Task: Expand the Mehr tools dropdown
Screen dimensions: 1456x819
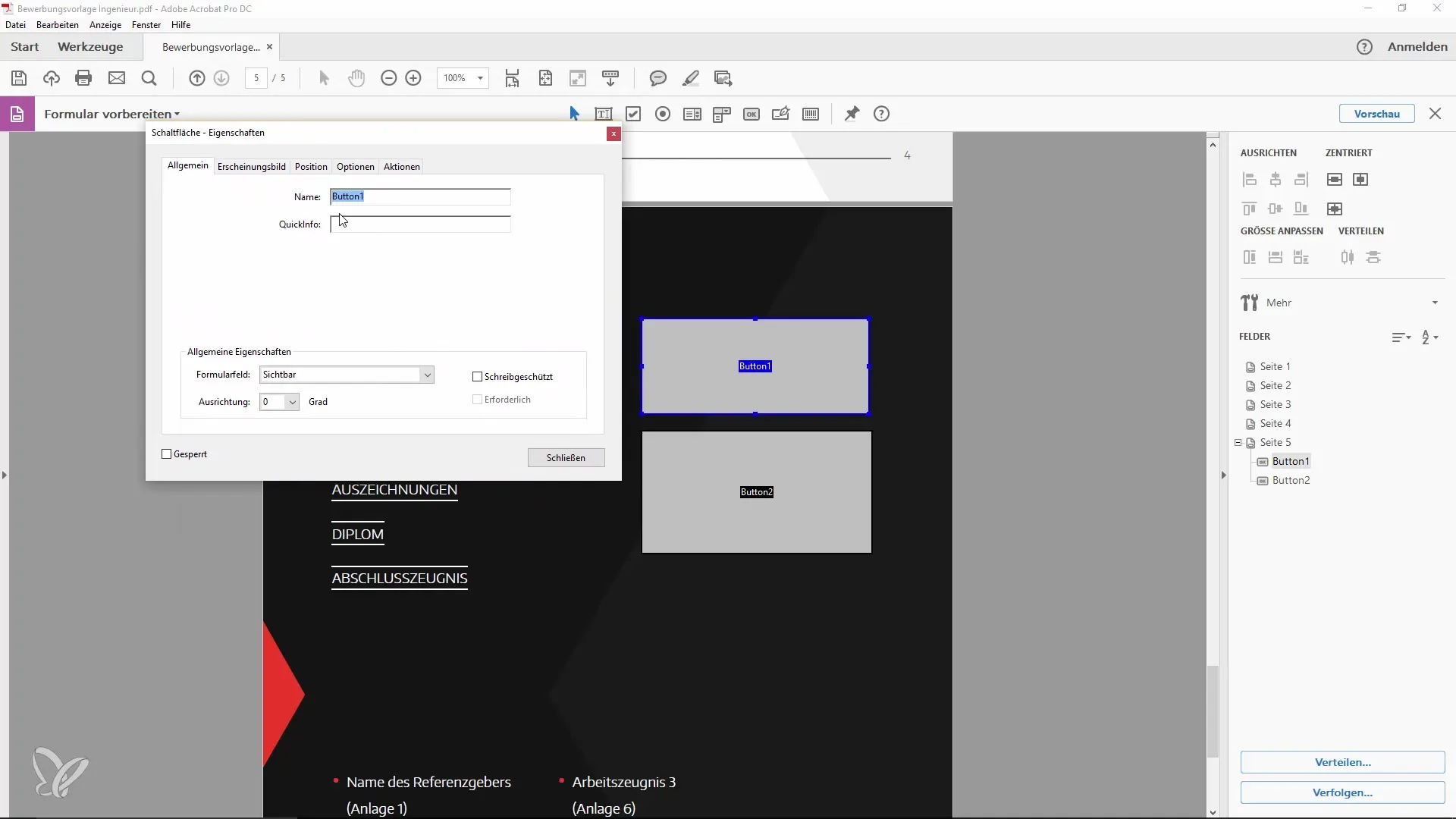Action: [1435, 303]
